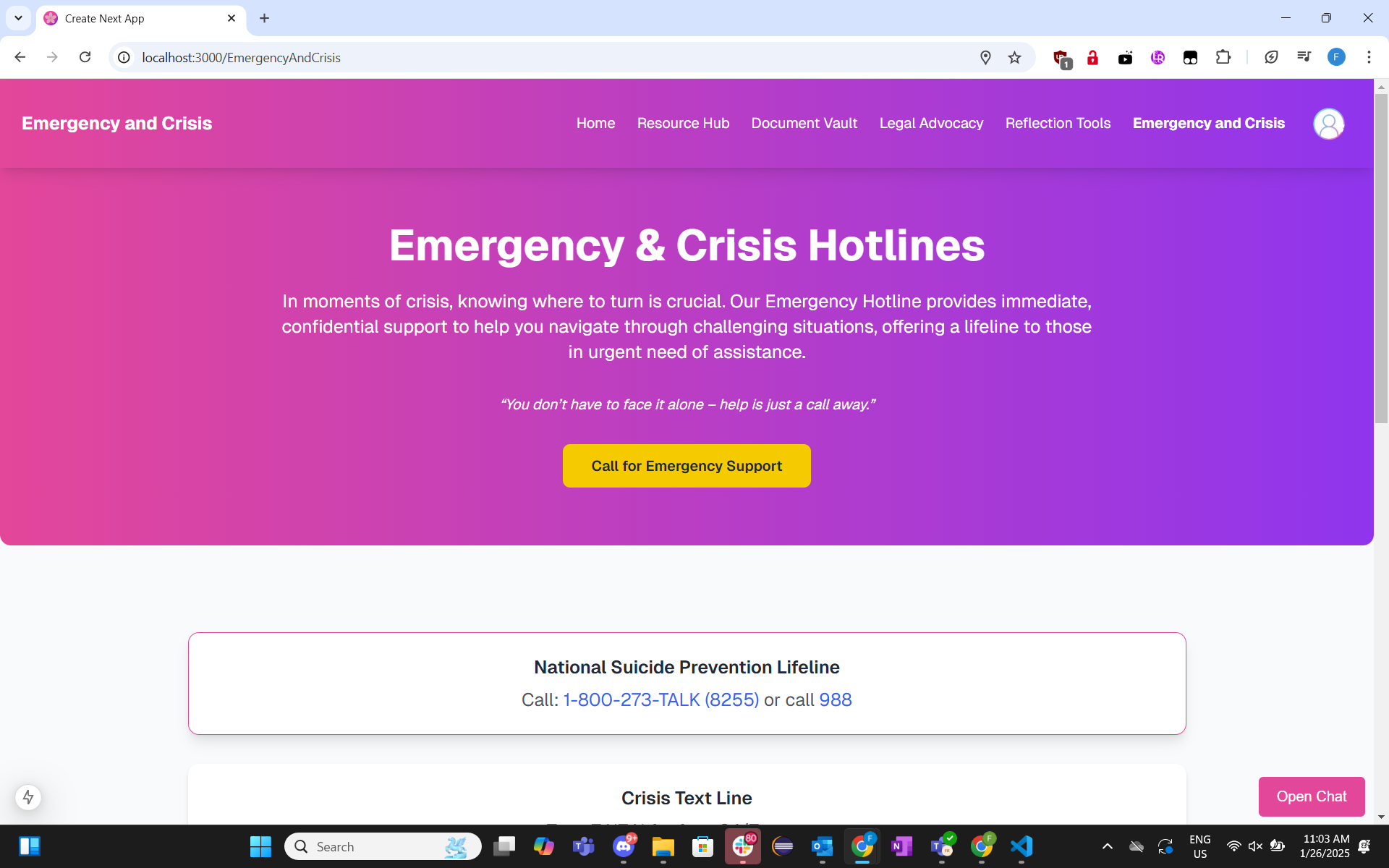View site information icon before the URL
This screenshot has width=1389, height=868.
[124, 57]
